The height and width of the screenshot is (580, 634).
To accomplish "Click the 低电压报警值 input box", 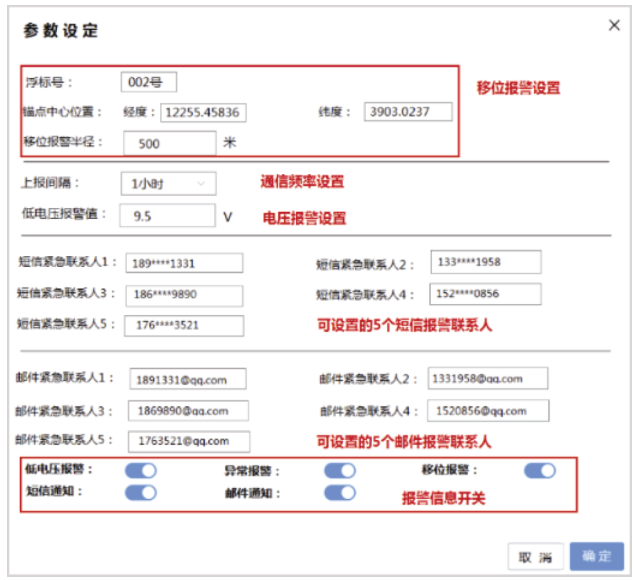I will 167,215.
